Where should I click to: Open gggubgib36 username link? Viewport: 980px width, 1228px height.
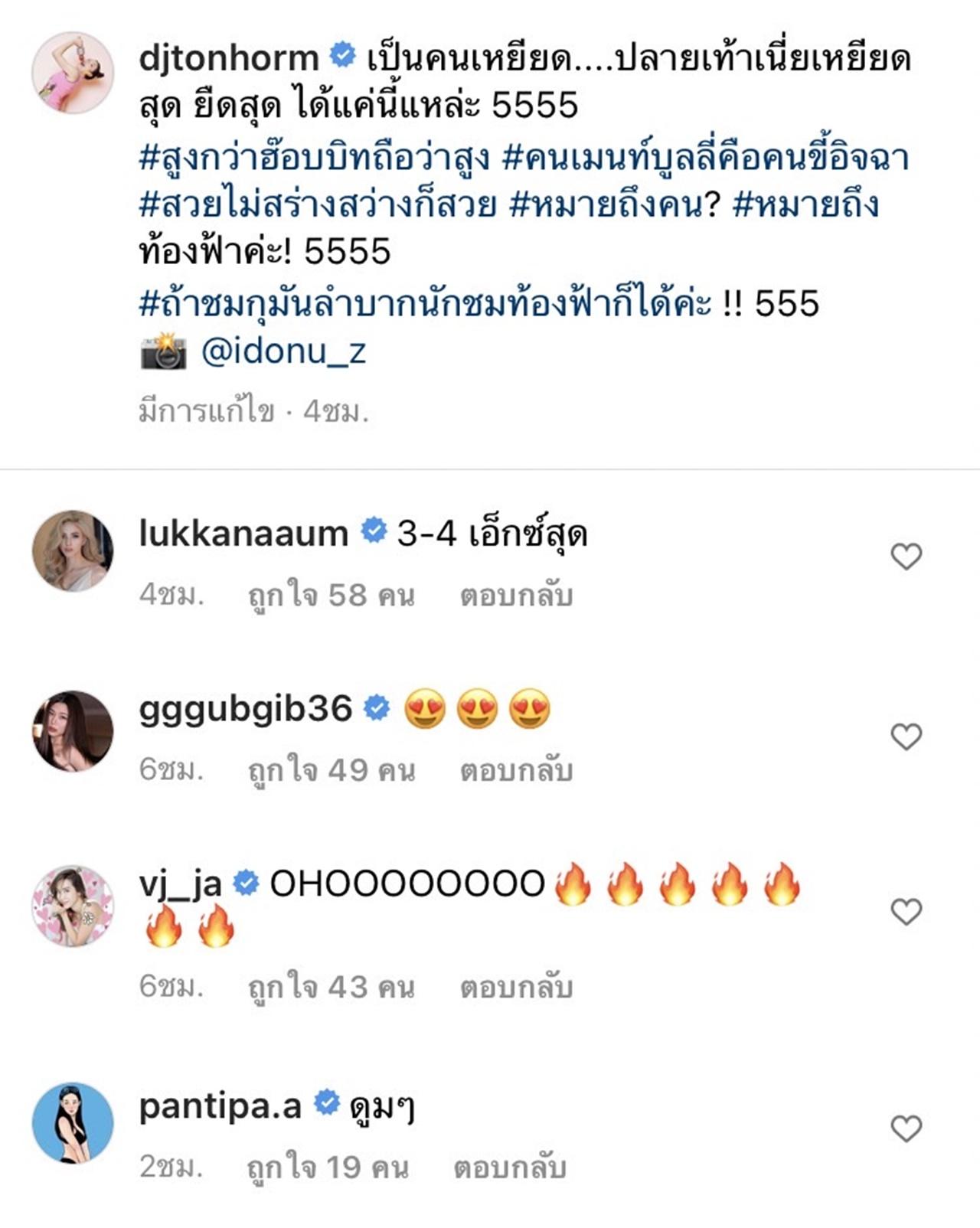pos(246,709)
